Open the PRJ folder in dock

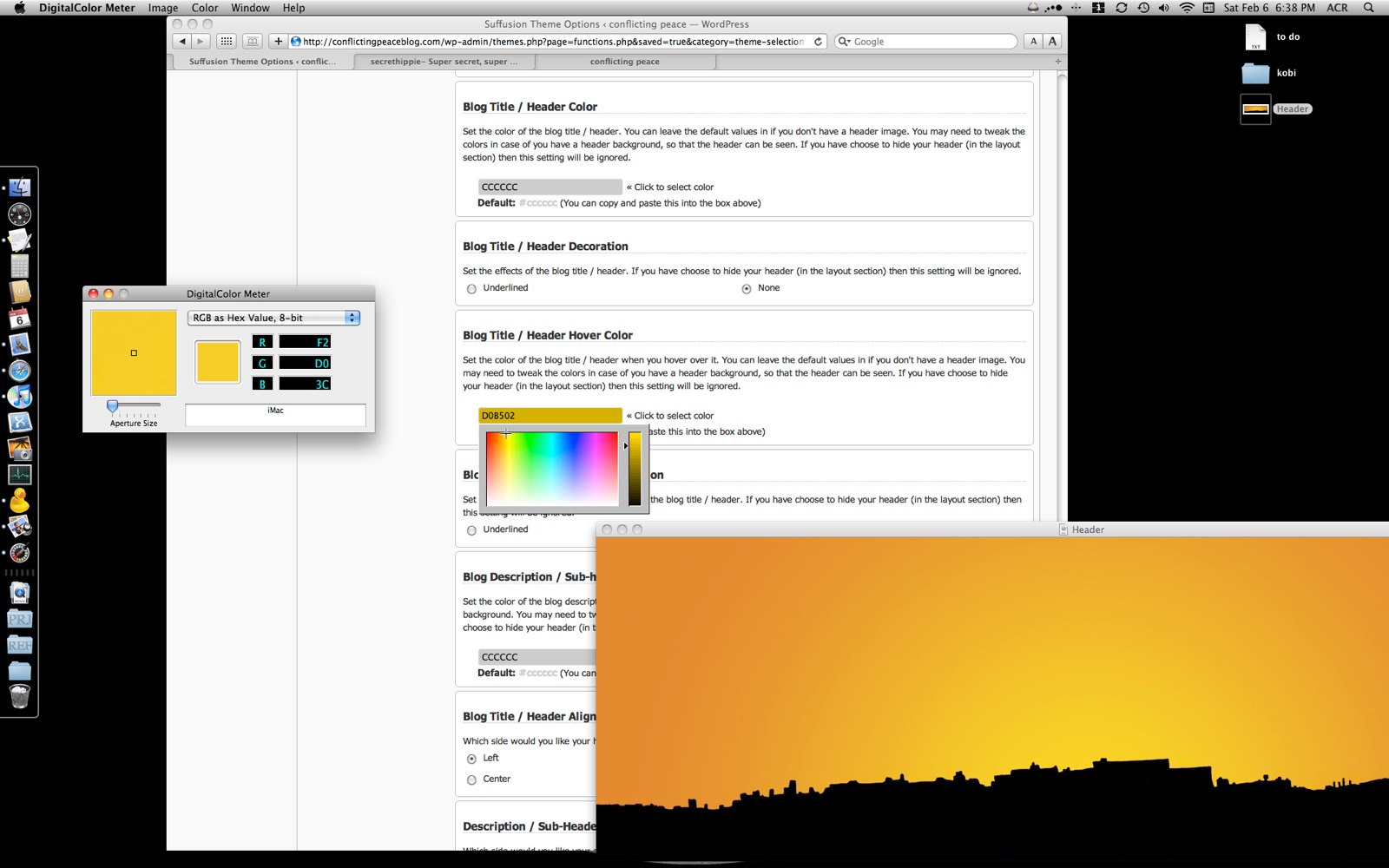19,619
